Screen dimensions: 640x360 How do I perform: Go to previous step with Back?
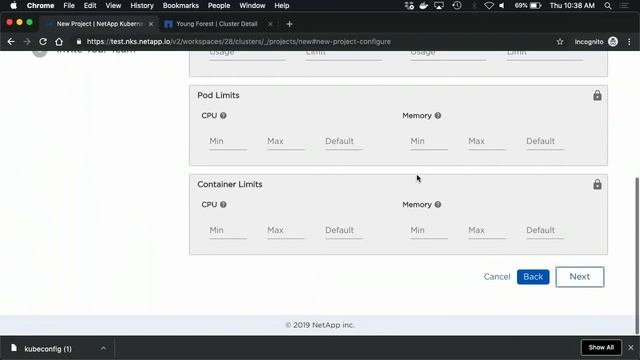click(533, 277)
